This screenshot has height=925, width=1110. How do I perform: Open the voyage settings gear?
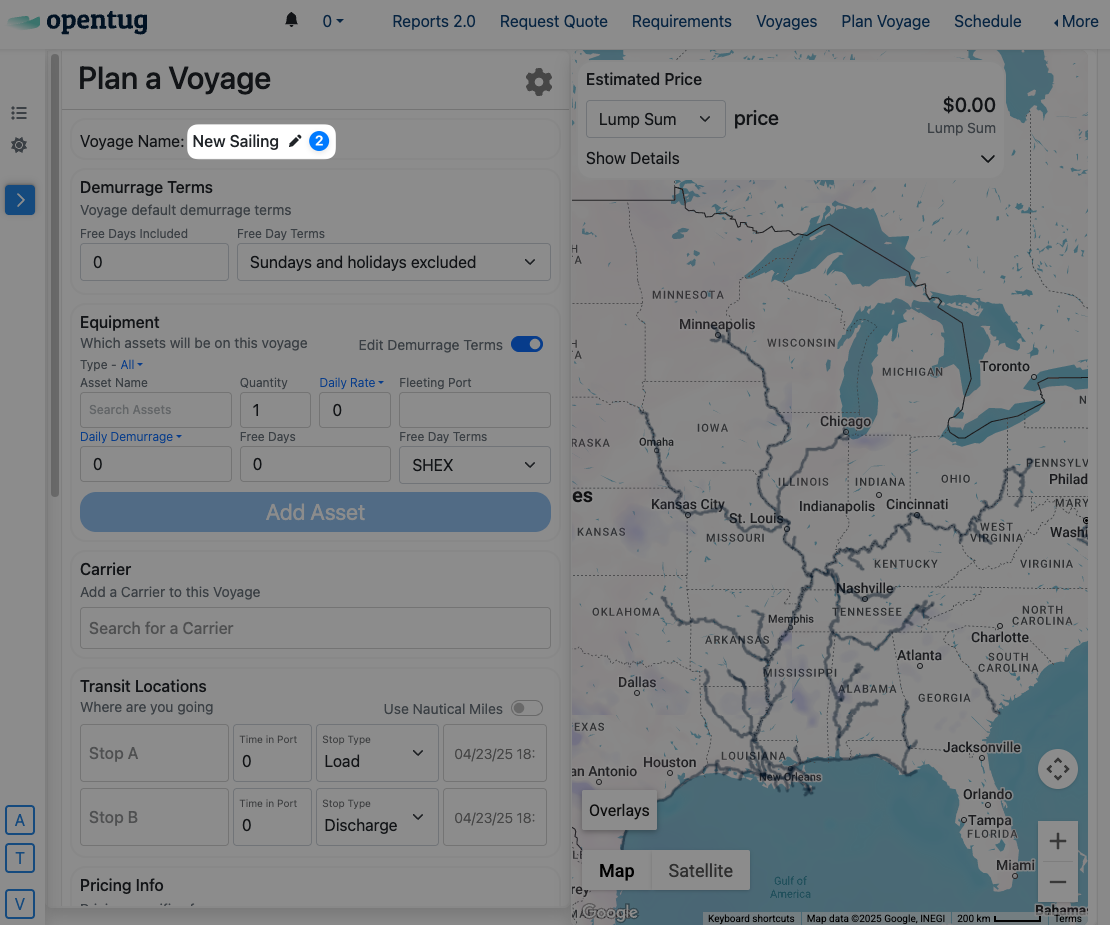(539, 82)
